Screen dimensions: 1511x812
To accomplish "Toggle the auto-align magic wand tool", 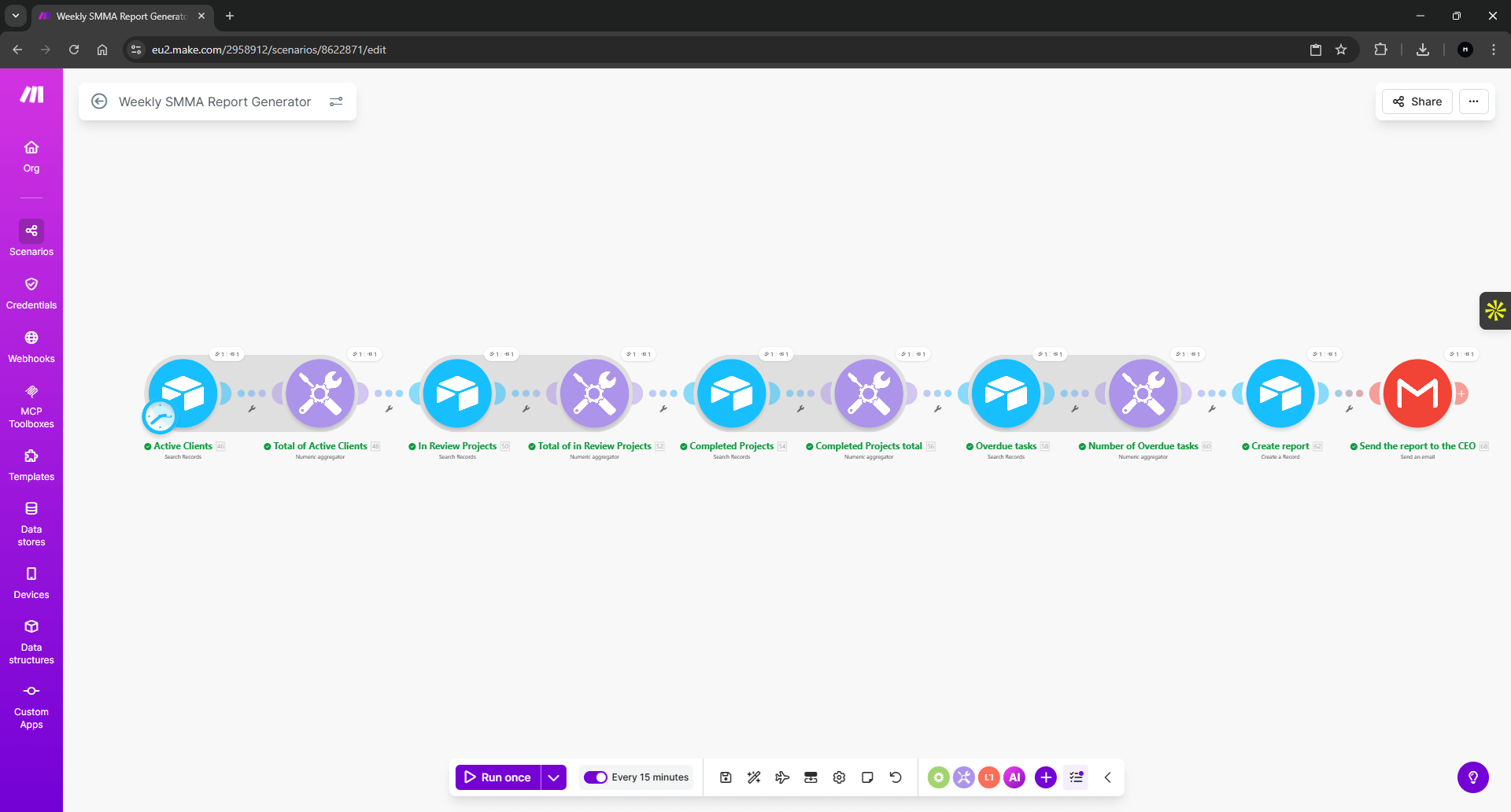I will coord(753,777).
